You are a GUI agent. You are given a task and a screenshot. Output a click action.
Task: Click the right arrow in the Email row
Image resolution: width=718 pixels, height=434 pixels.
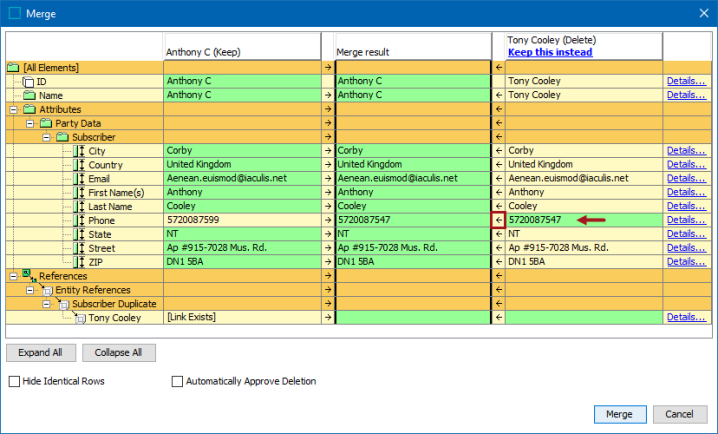(x=328, y=179)
